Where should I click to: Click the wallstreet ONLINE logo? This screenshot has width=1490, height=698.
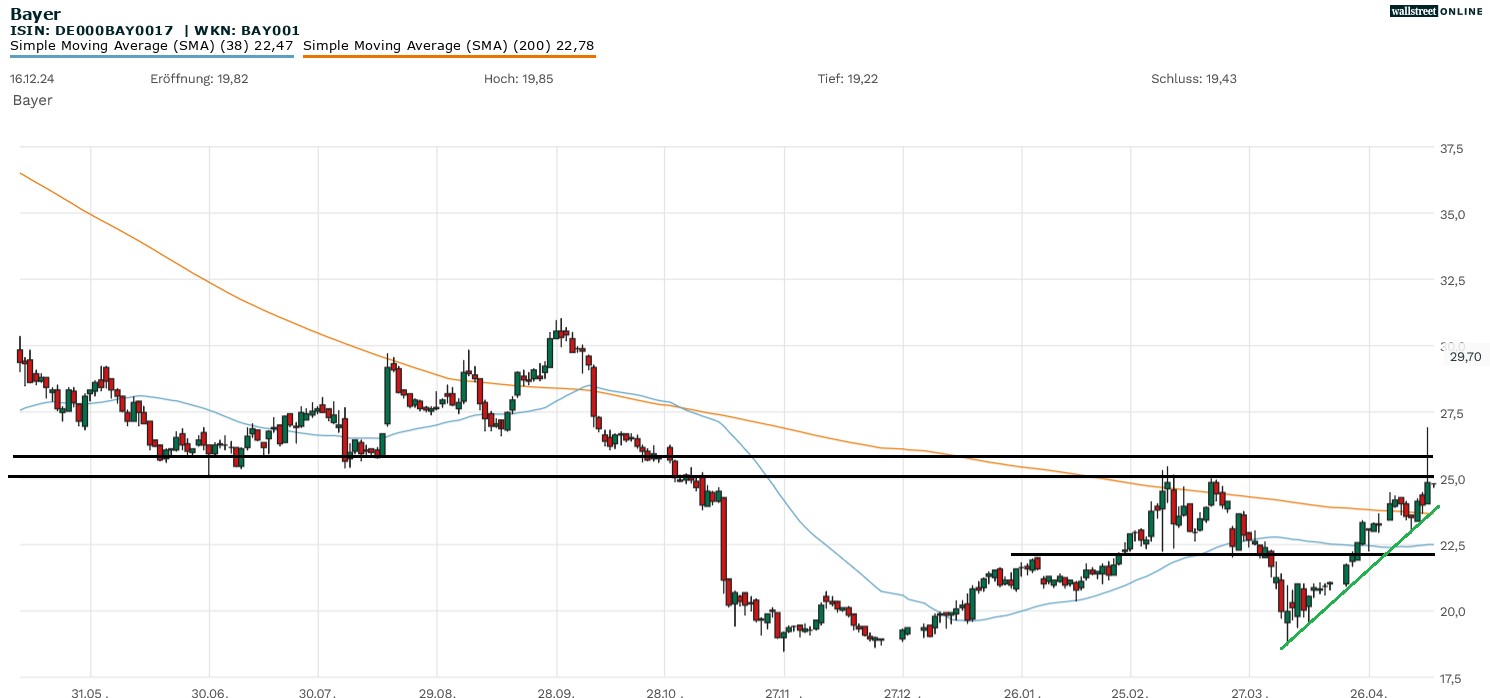click(1436, 11)
